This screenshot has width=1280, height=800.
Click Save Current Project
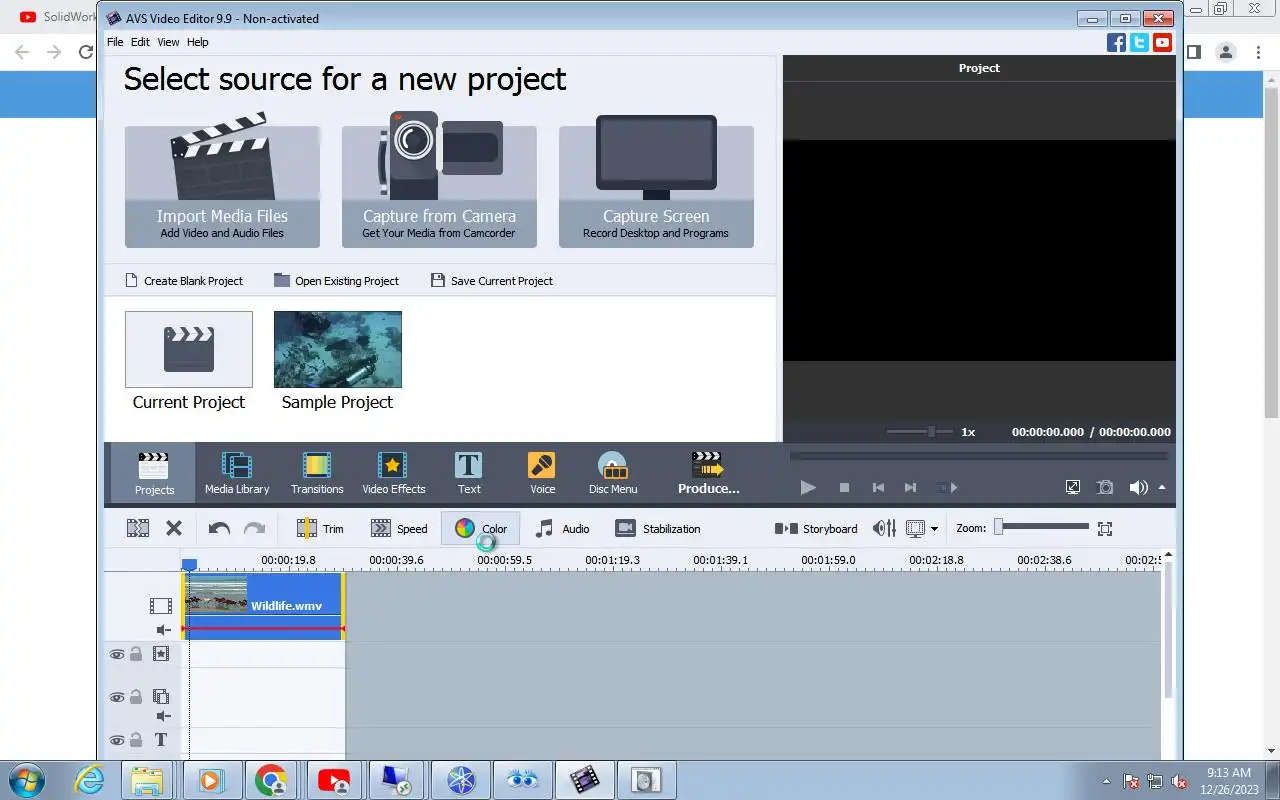492,281
